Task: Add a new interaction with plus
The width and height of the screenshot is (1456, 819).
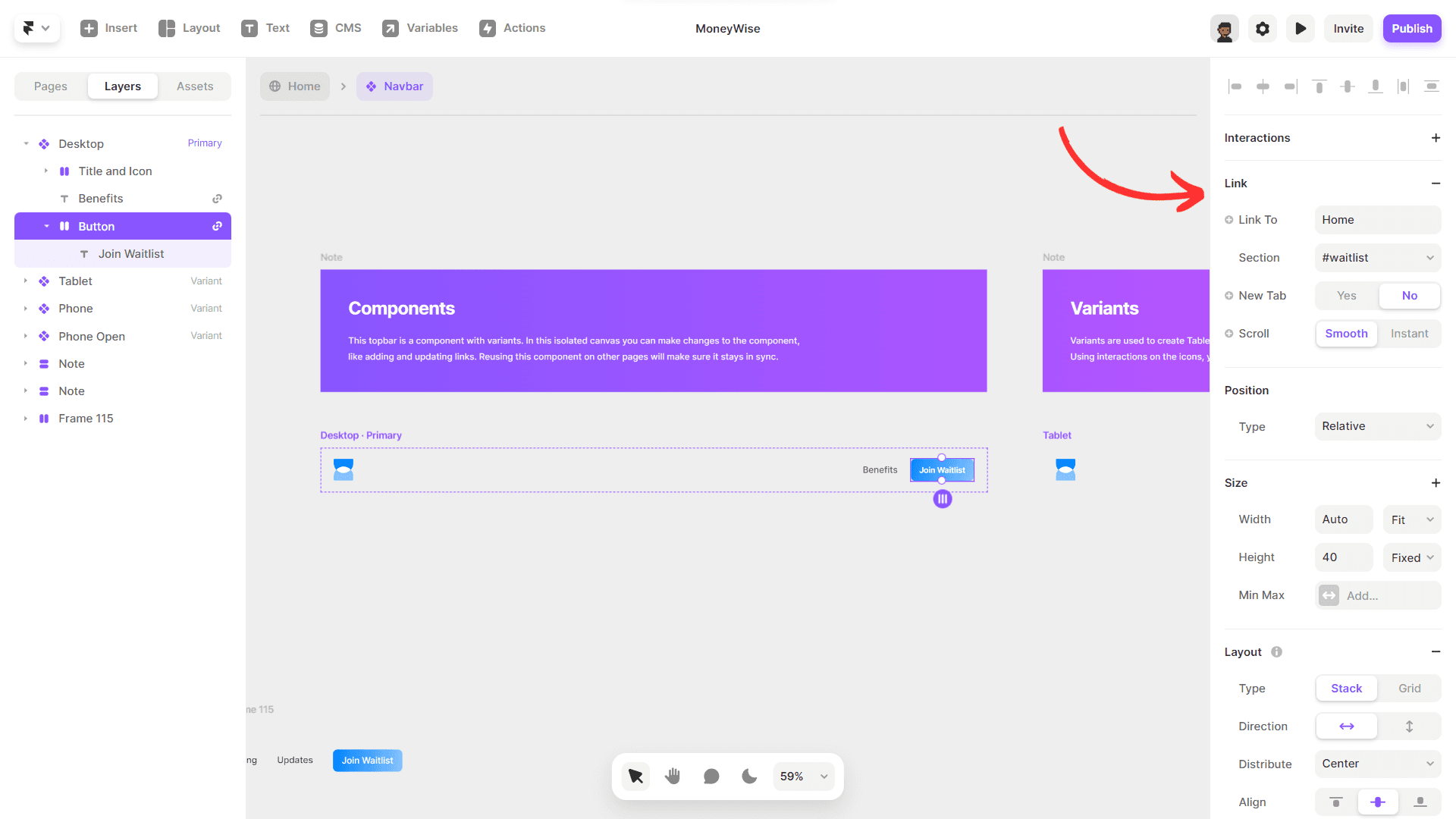Action: [x=1436, y=138]
